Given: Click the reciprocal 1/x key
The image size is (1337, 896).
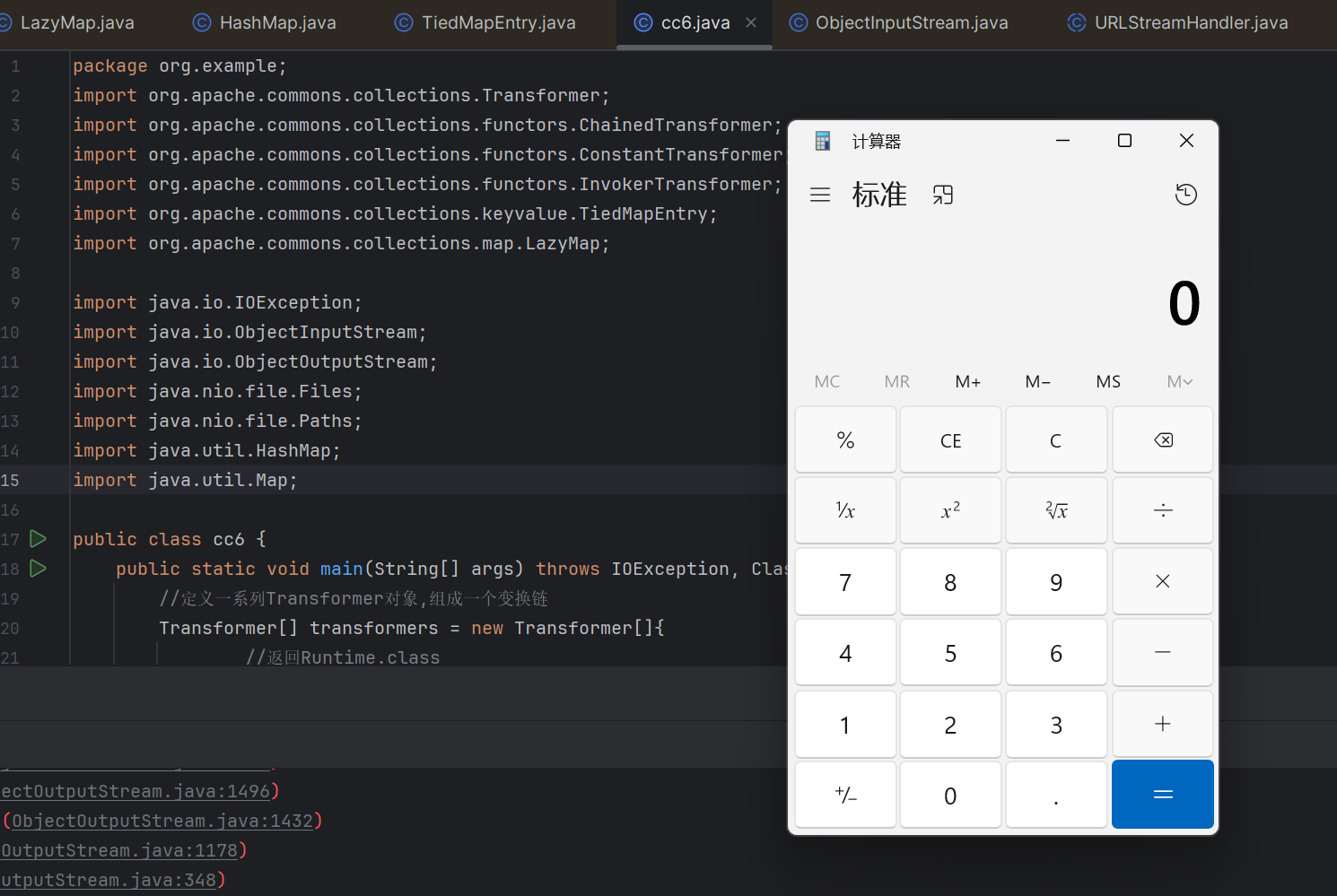Looking at the screenshot, I should (x=845, y=510).
